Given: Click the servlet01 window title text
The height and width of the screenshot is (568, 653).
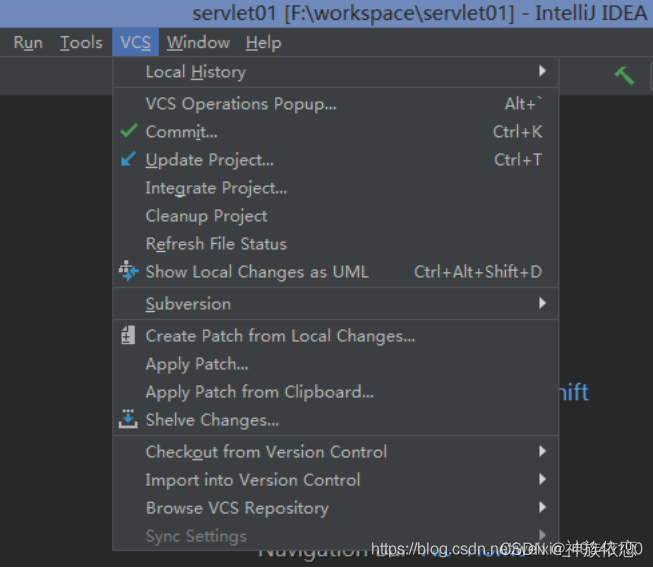Looking at the screenshot, I should pos(419,13).
